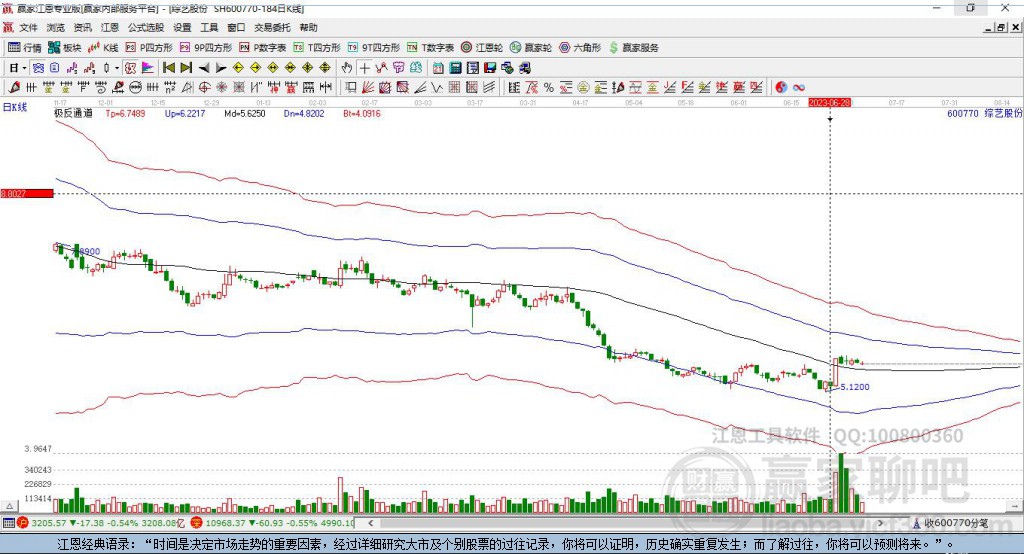Screen dimensions: 1024x554
Task: Select the red pencil drawing tool
Action: pyautogui.click(x=14, y=88)
